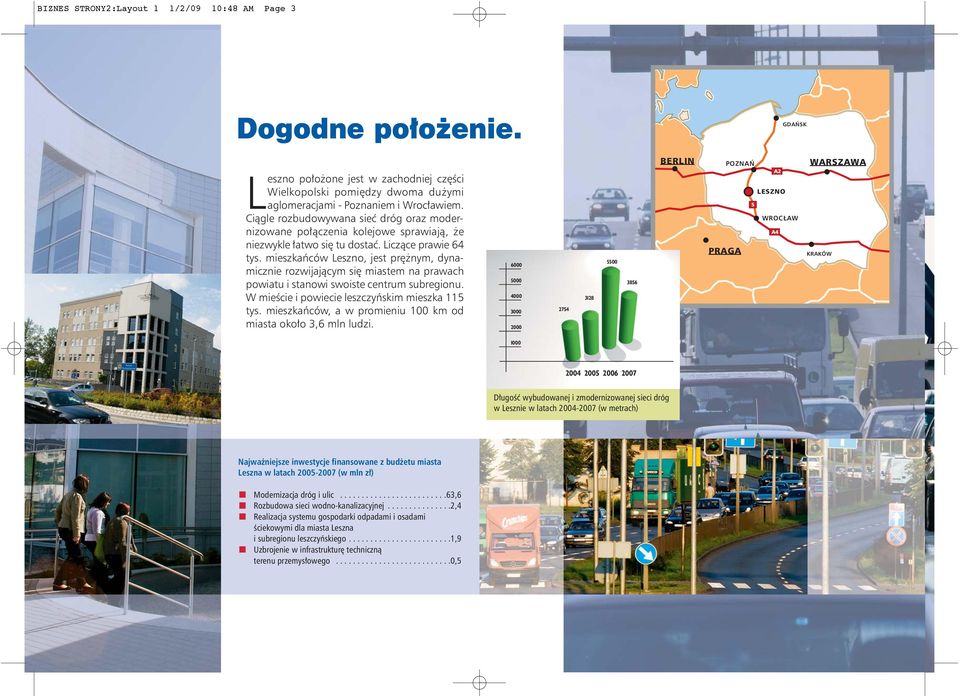Viewport: 960px width, 696px height.
Task: Click the registration crosshair mark on the left edge
Action: (13, 349)
